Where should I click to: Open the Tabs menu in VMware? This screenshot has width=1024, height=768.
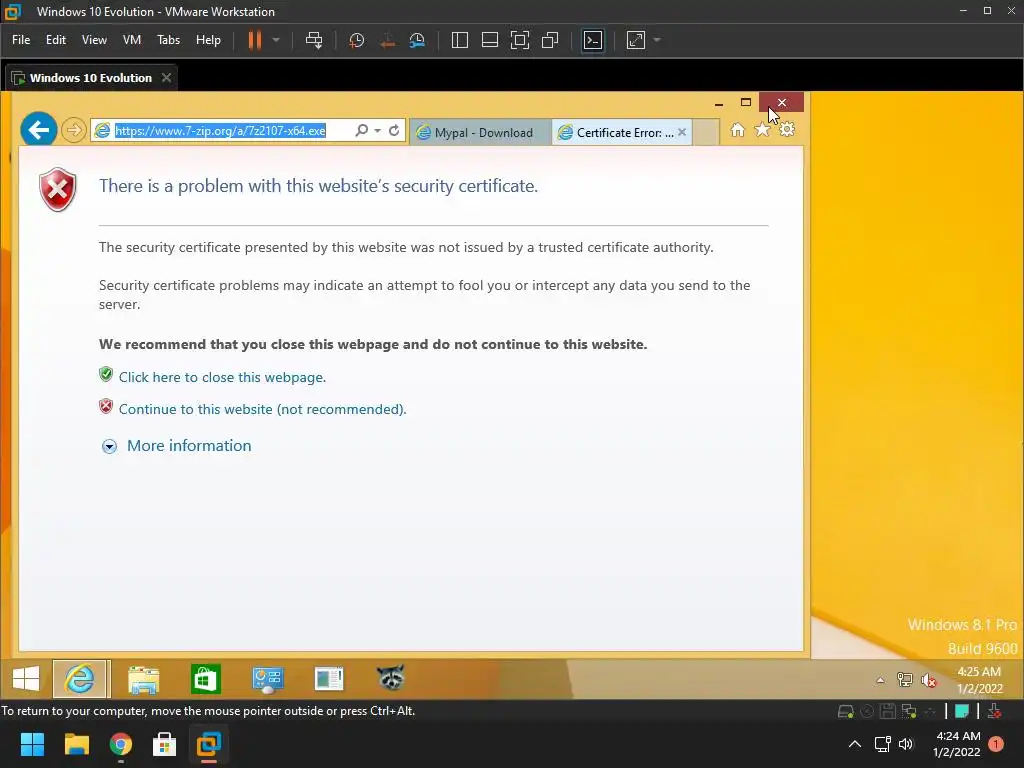(x=168, y=40)
